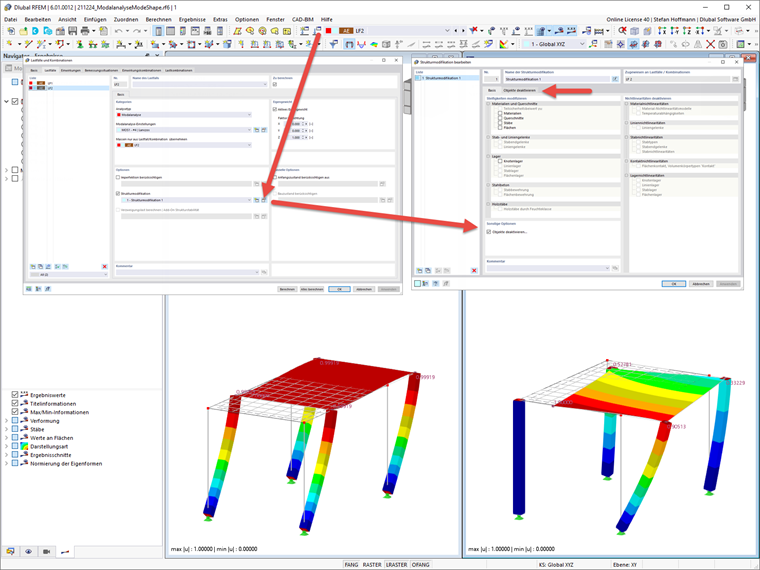Toggle Imperfektion berücksichtigen checkbox
Image resolution: width=760 pixels, height=570 pixels.
(118, 177)
